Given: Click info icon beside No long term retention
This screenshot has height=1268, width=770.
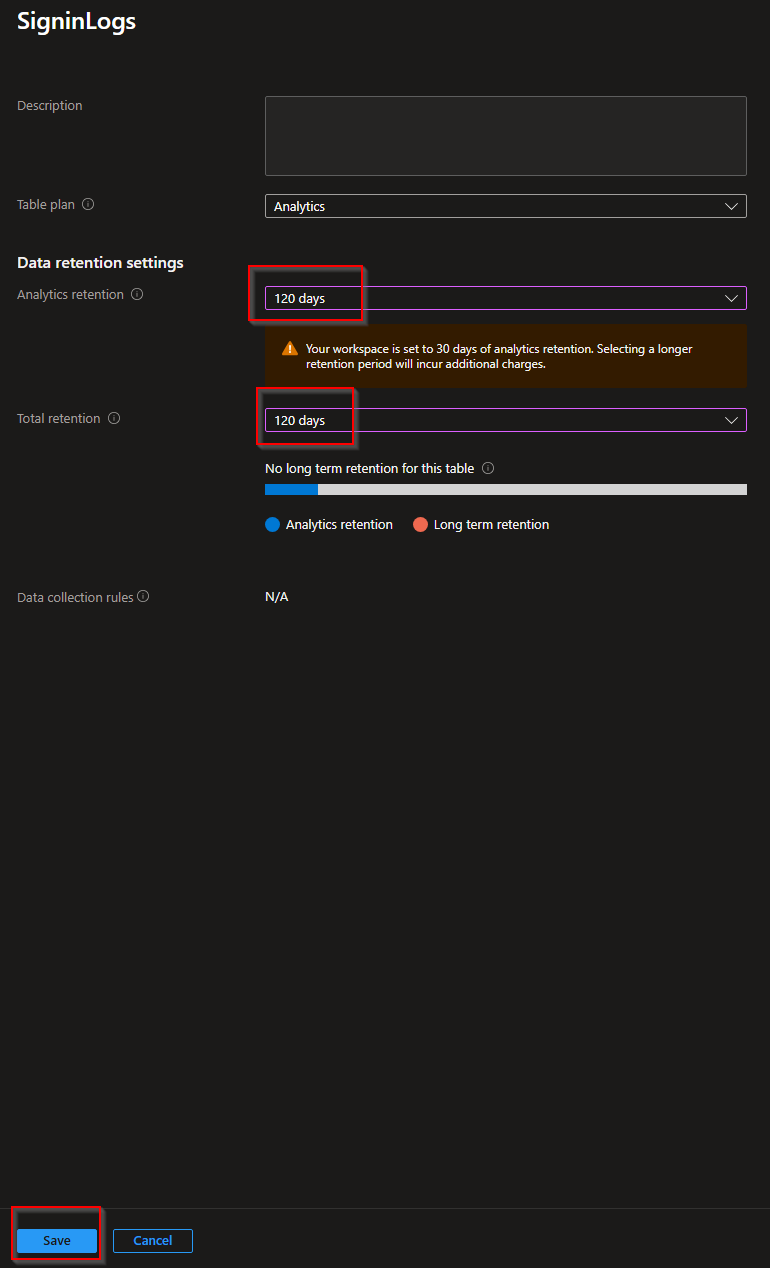Looking at the screenshot, I should pyautogui.click(x=488, y=468).
